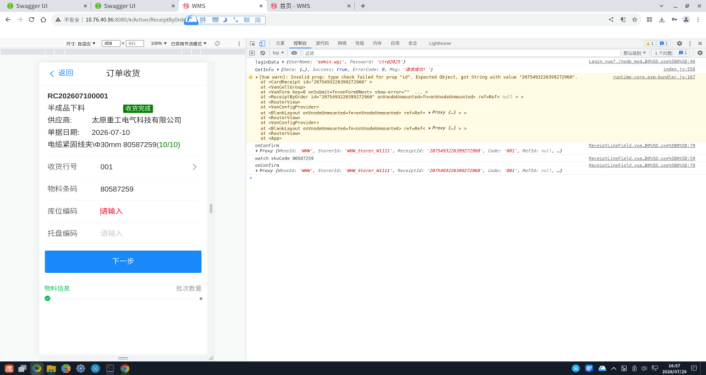Click the blue issues count badge
The height and width of the screenshot is (375, 706).
point(664,43)
